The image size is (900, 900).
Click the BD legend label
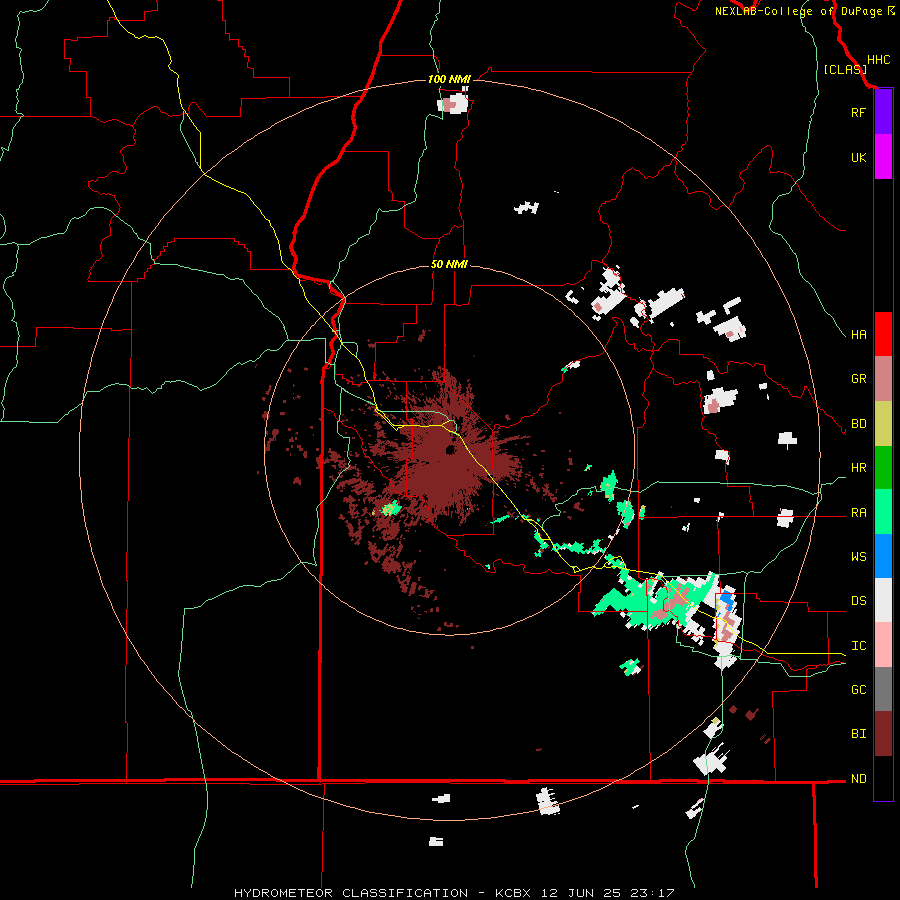(859, 424)
